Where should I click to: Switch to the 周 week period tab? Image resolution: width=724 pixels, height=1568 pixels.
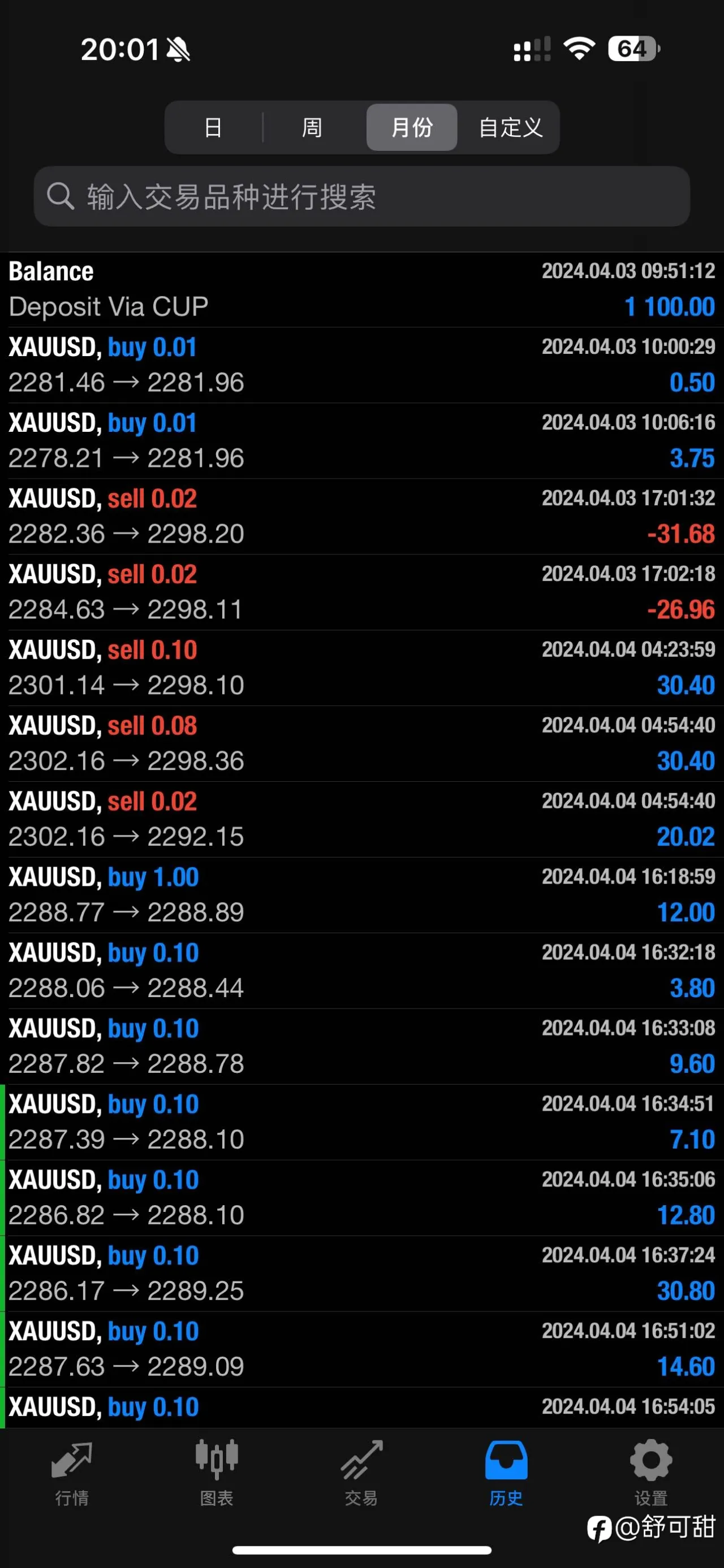pos(312,127)
